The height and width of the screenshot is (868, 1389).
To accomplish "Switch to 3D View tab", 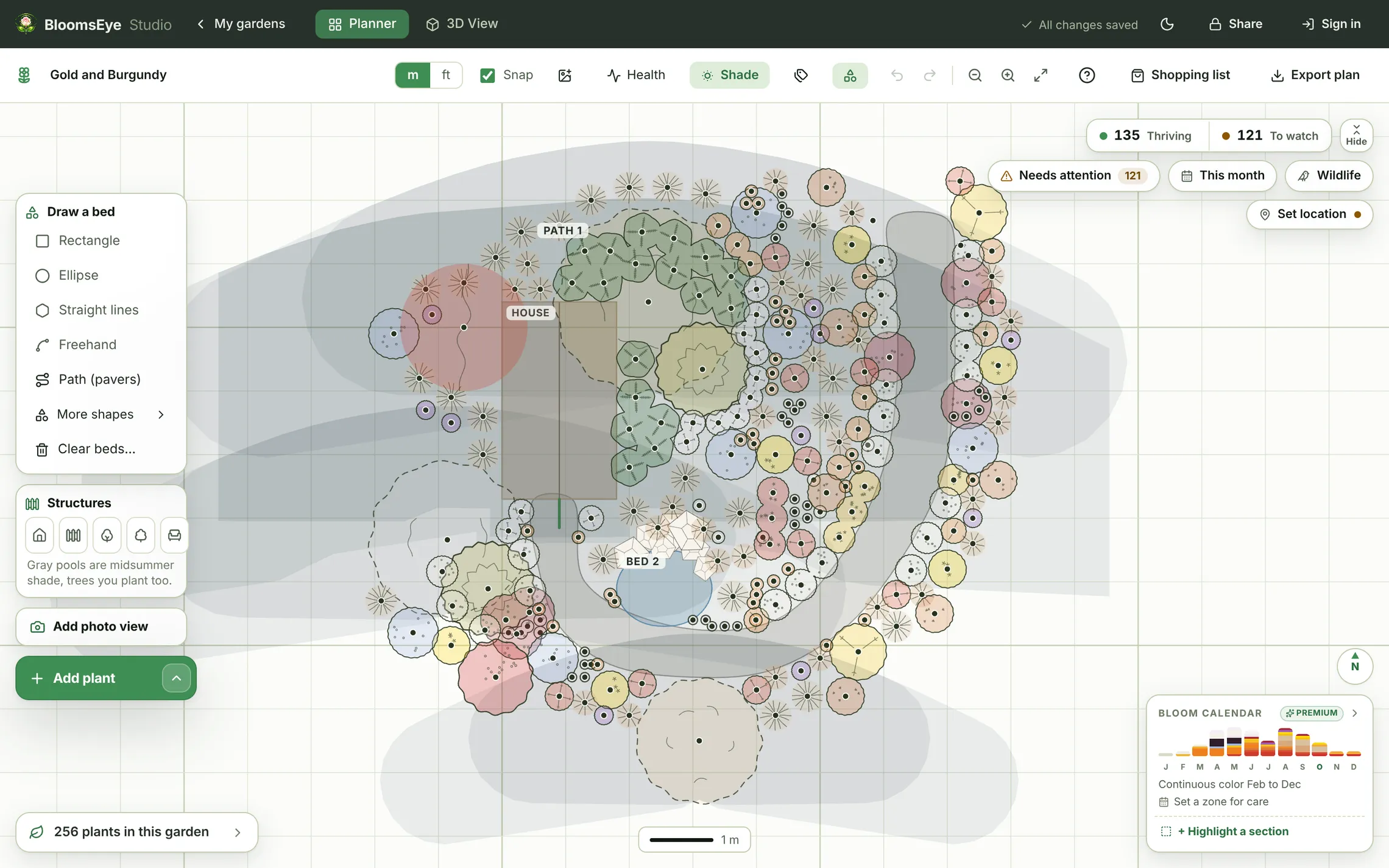I will 462,24.
